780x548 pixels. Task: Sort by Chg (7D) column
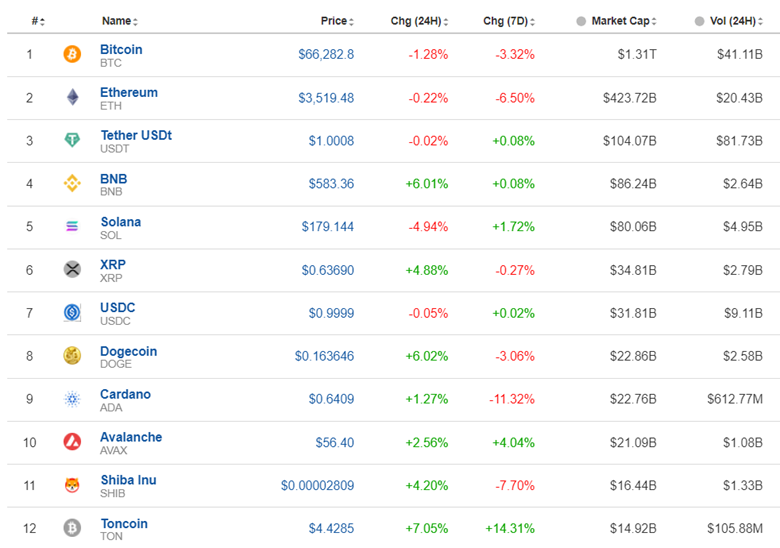click(509, 21)
